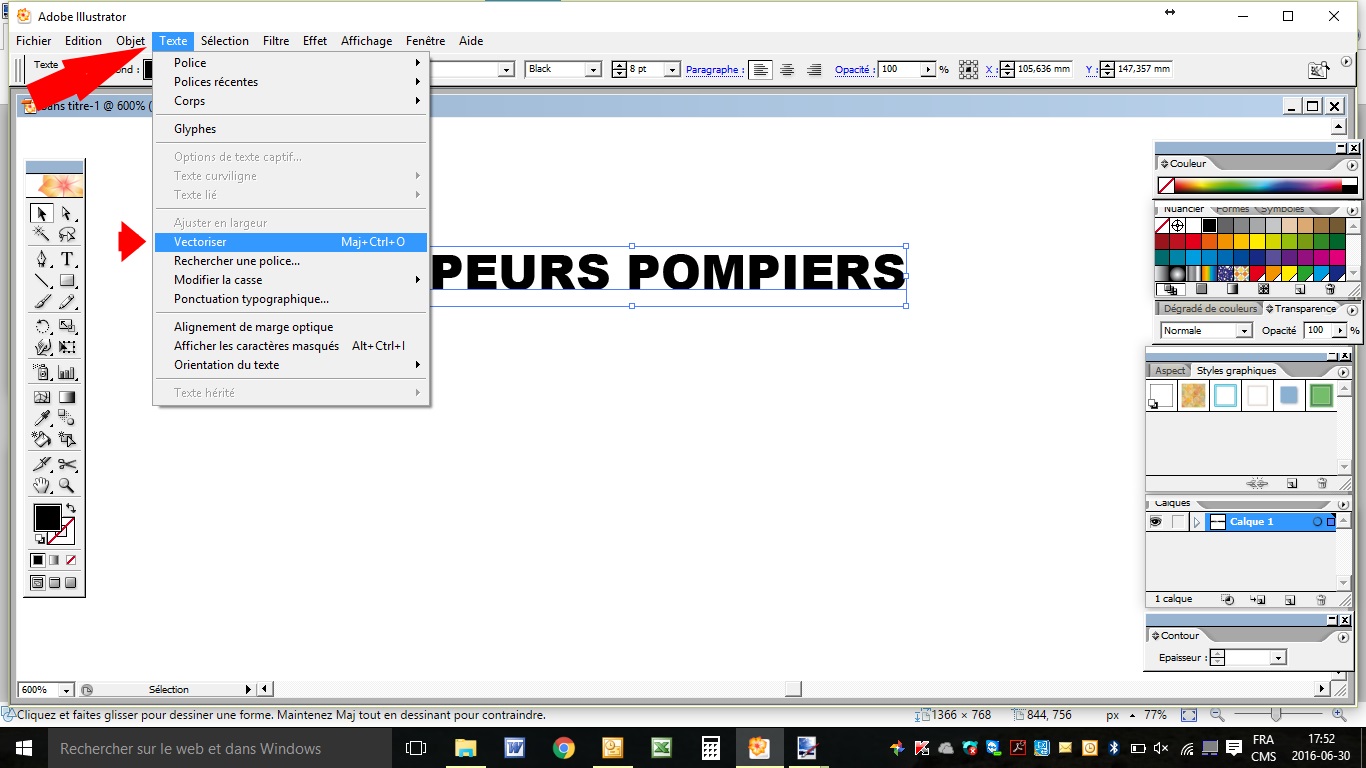Image resolution: width=1366 pixels, height=768 pixels.
Task: Open the Normale blend mode dropdown
Action: point(1245,330)
